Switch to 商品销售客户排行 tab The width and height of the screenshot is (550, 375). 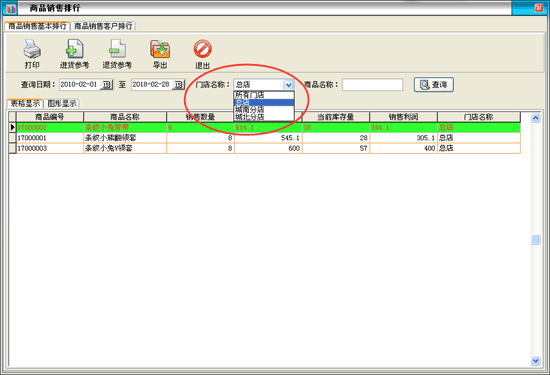tap(103, 26)
